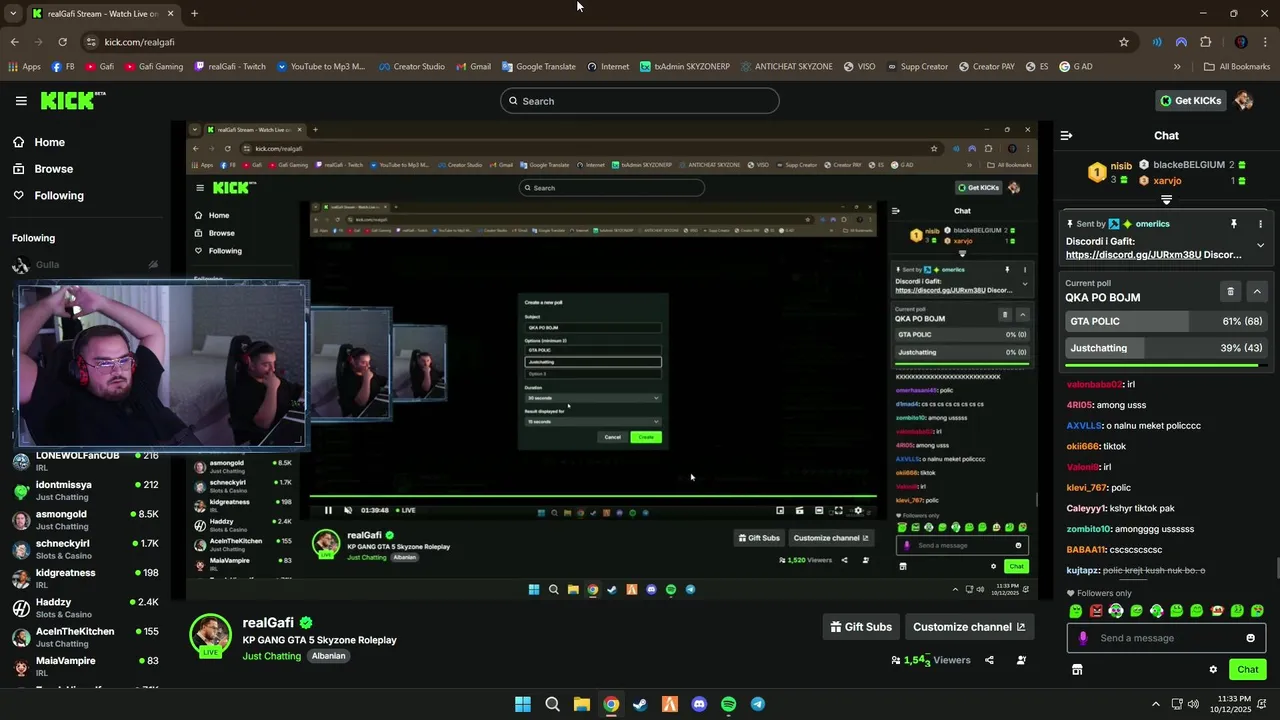The image size is (1280, 720).
Task: Open Chrome extensions puzzle icon
Action: [x=1205, y=42]
